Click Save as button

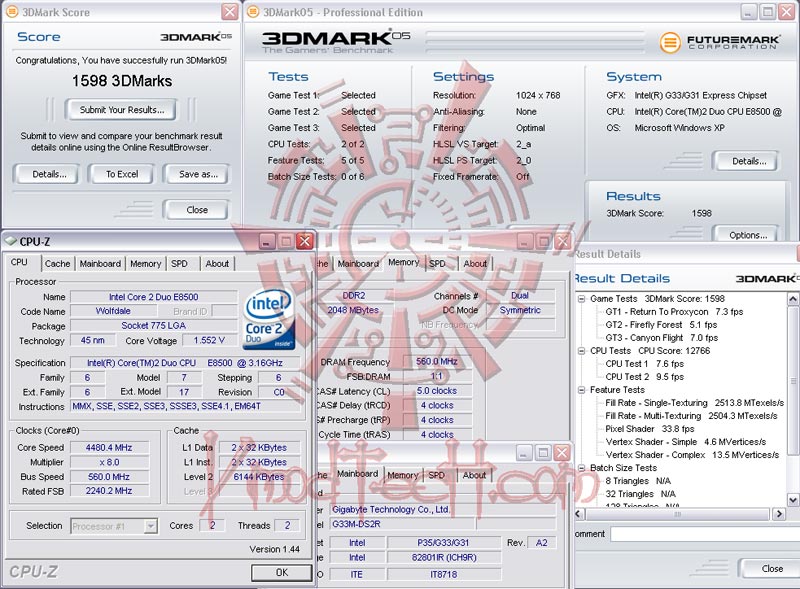point(198,174)
